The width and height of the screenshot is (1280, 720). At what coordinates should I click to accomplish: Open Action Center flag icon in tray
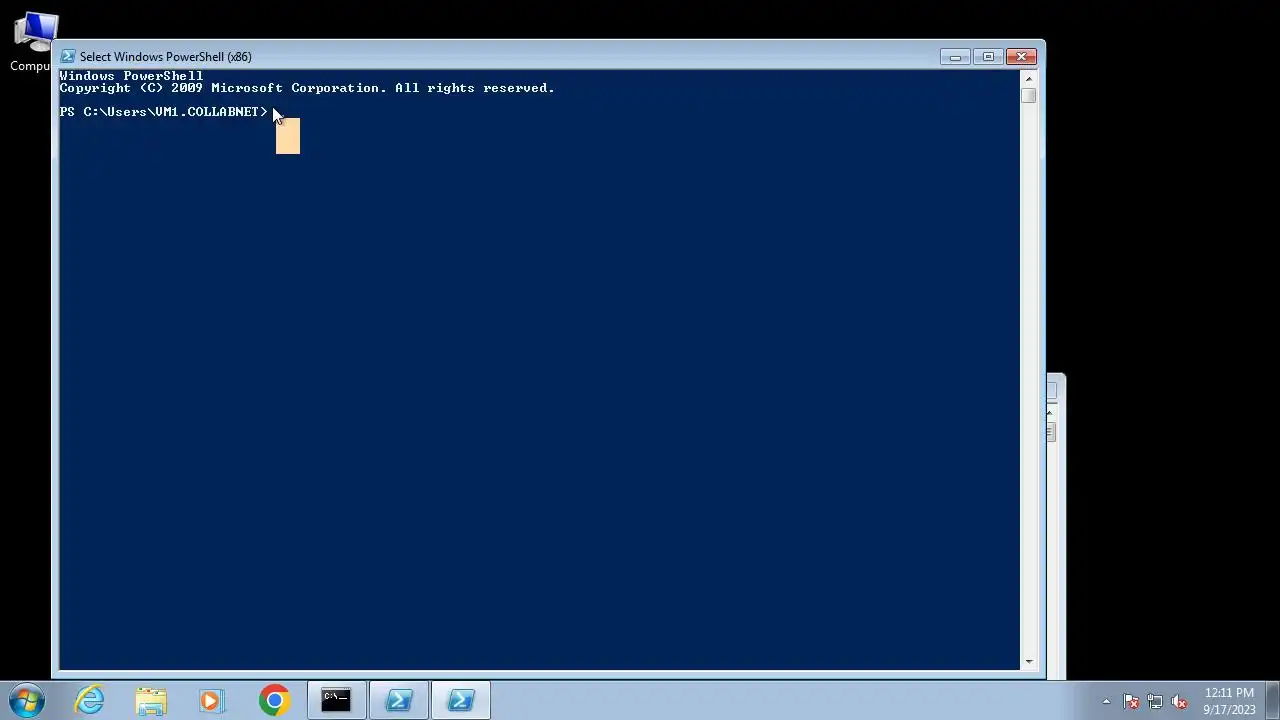point(1131,701)
